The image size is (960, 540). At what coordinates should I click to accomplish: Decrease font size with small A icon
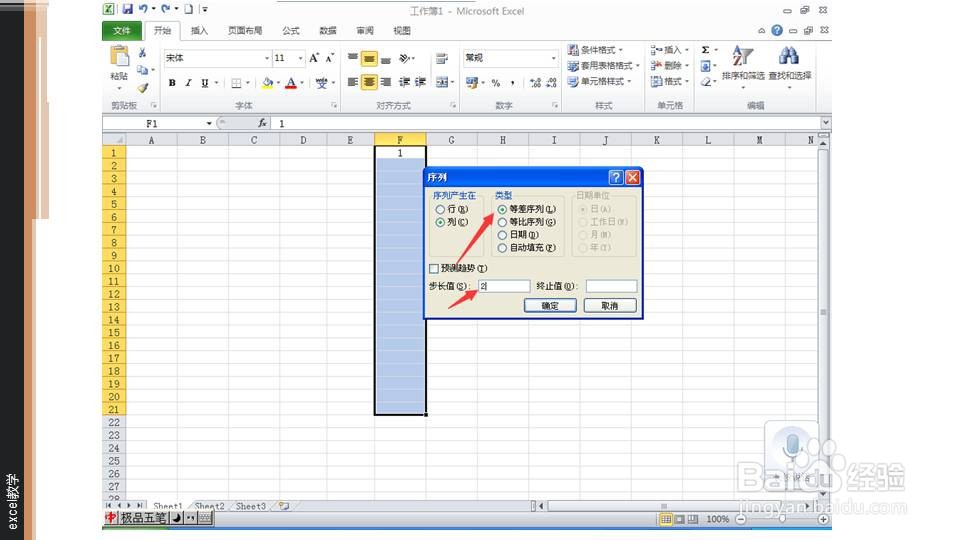coord(329,58)
